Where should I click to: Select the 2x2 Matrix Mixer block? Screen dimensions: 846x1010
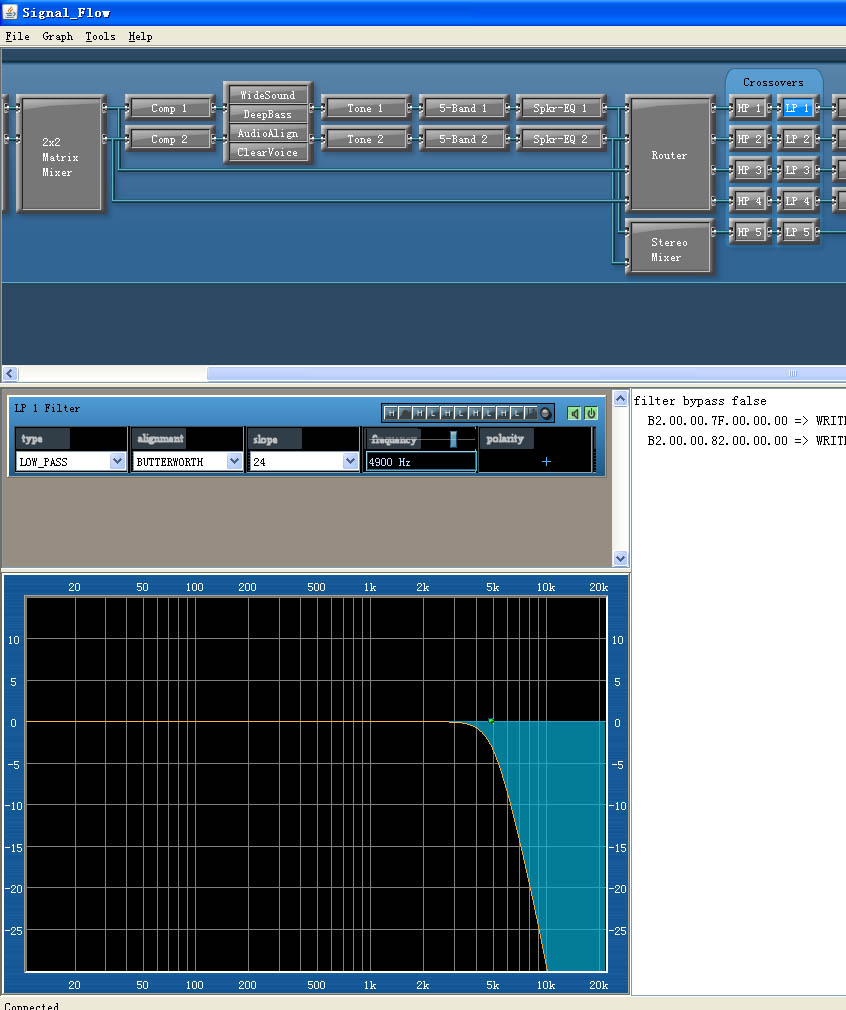coord(61,155)
